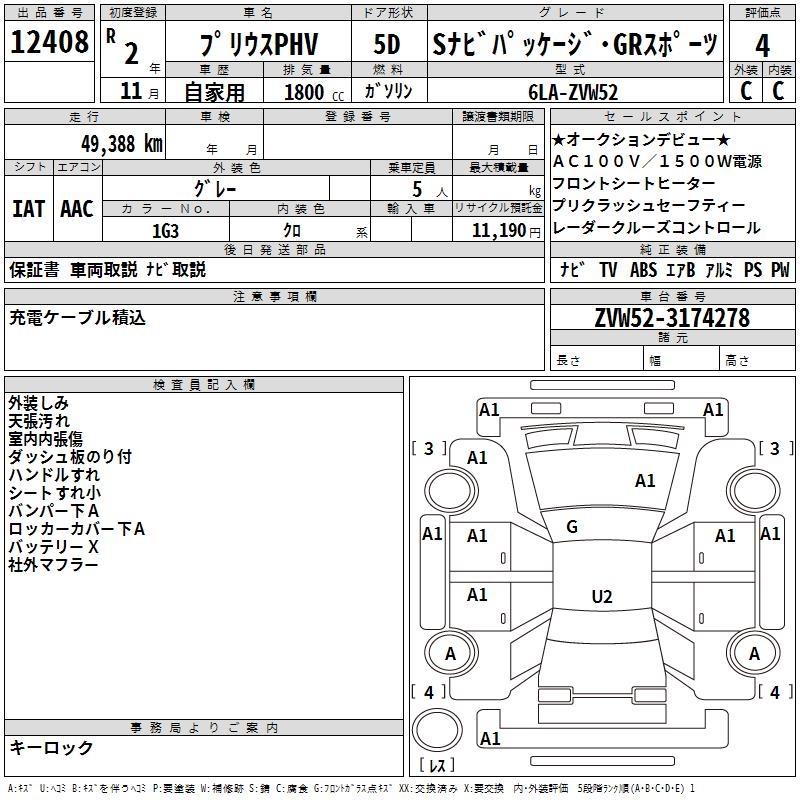
Task: Click the overall evaluation score 4
Action: coord(762,44)
